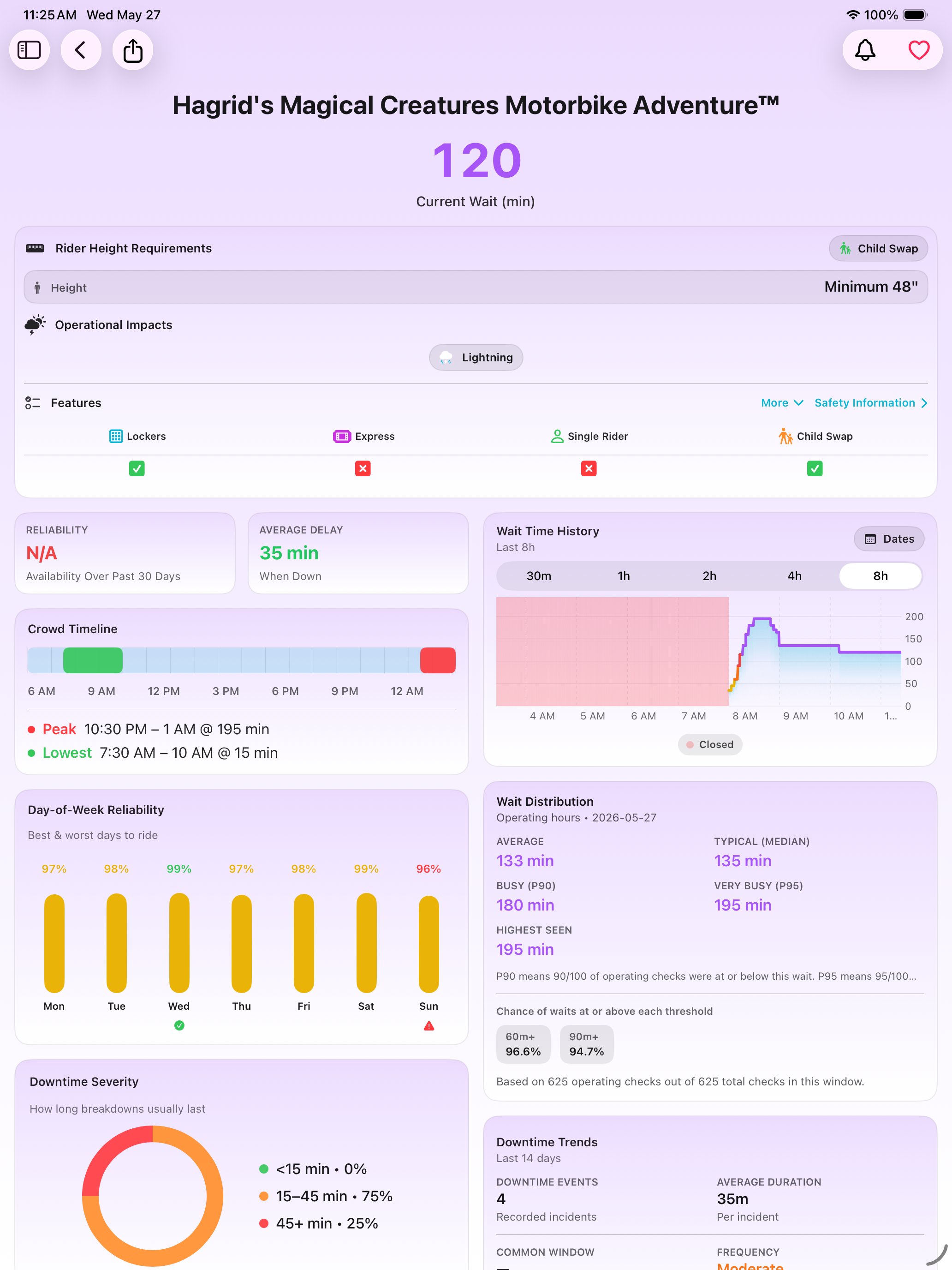The height and width of the screenshot is (1270, 952).
Task: Tap the 180 min P90 value
Action: [x=525, y=905]
